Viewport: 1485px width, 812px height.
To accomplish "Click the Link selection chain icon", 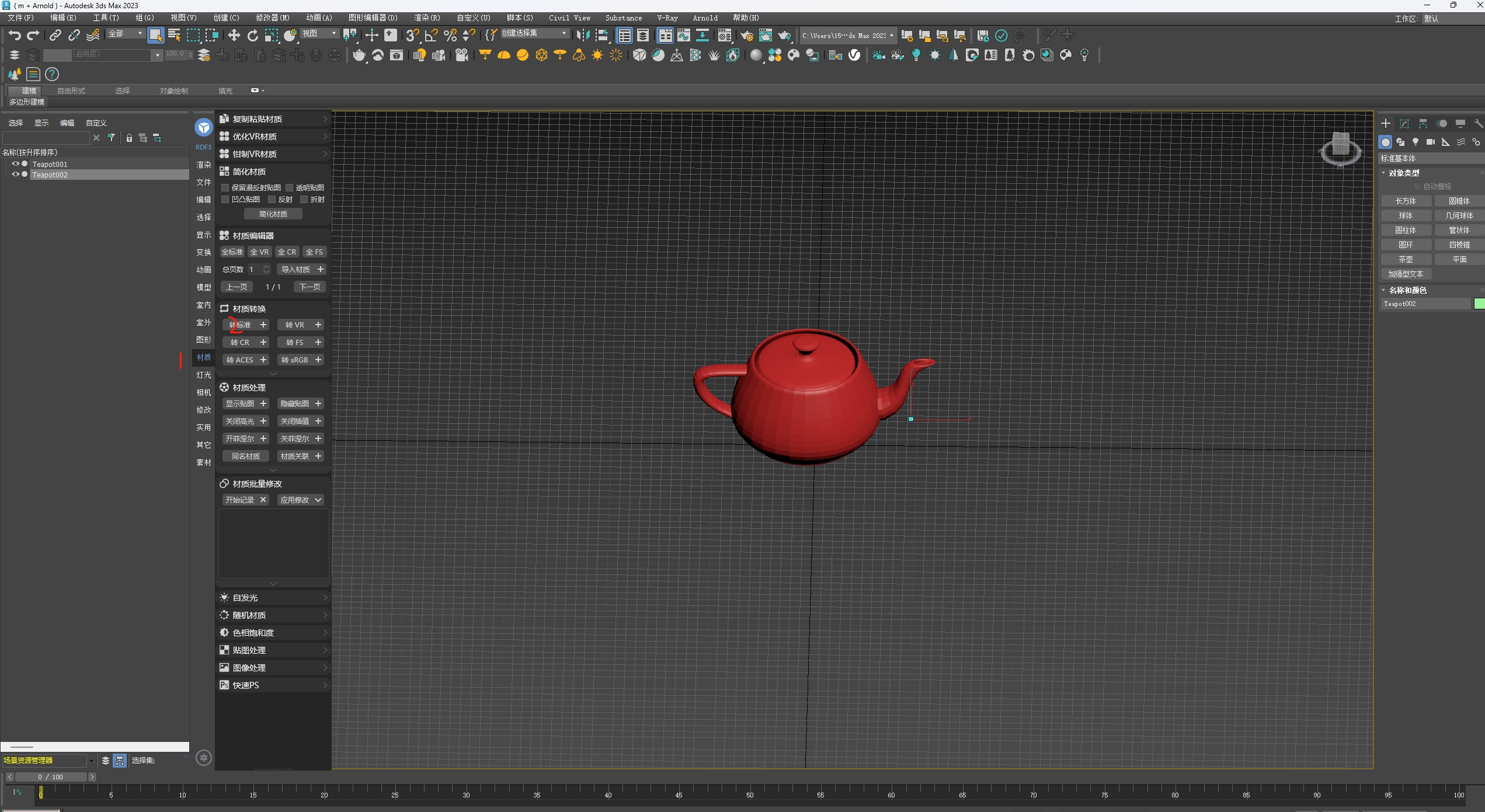I will click(x=55, y=36).
